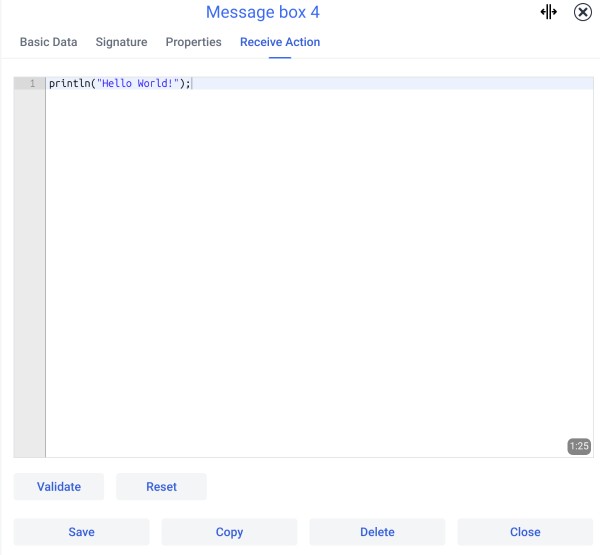The height and width of the screenshot is (555, 600).
Task: Click the panel width resize icon
Action: click(x=548, y=12)
